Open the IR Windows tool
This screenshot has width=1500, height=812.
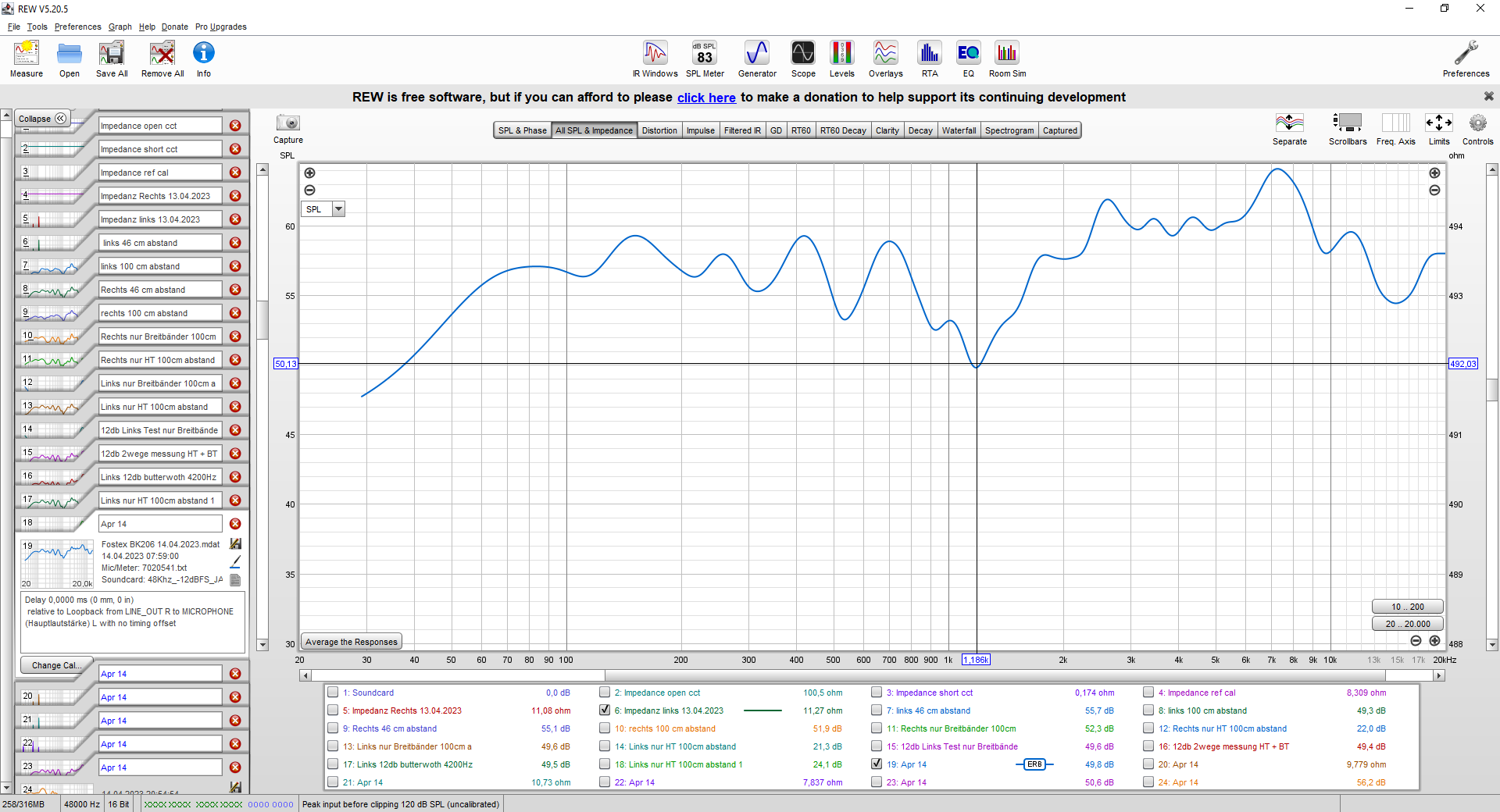pos(655,59)
